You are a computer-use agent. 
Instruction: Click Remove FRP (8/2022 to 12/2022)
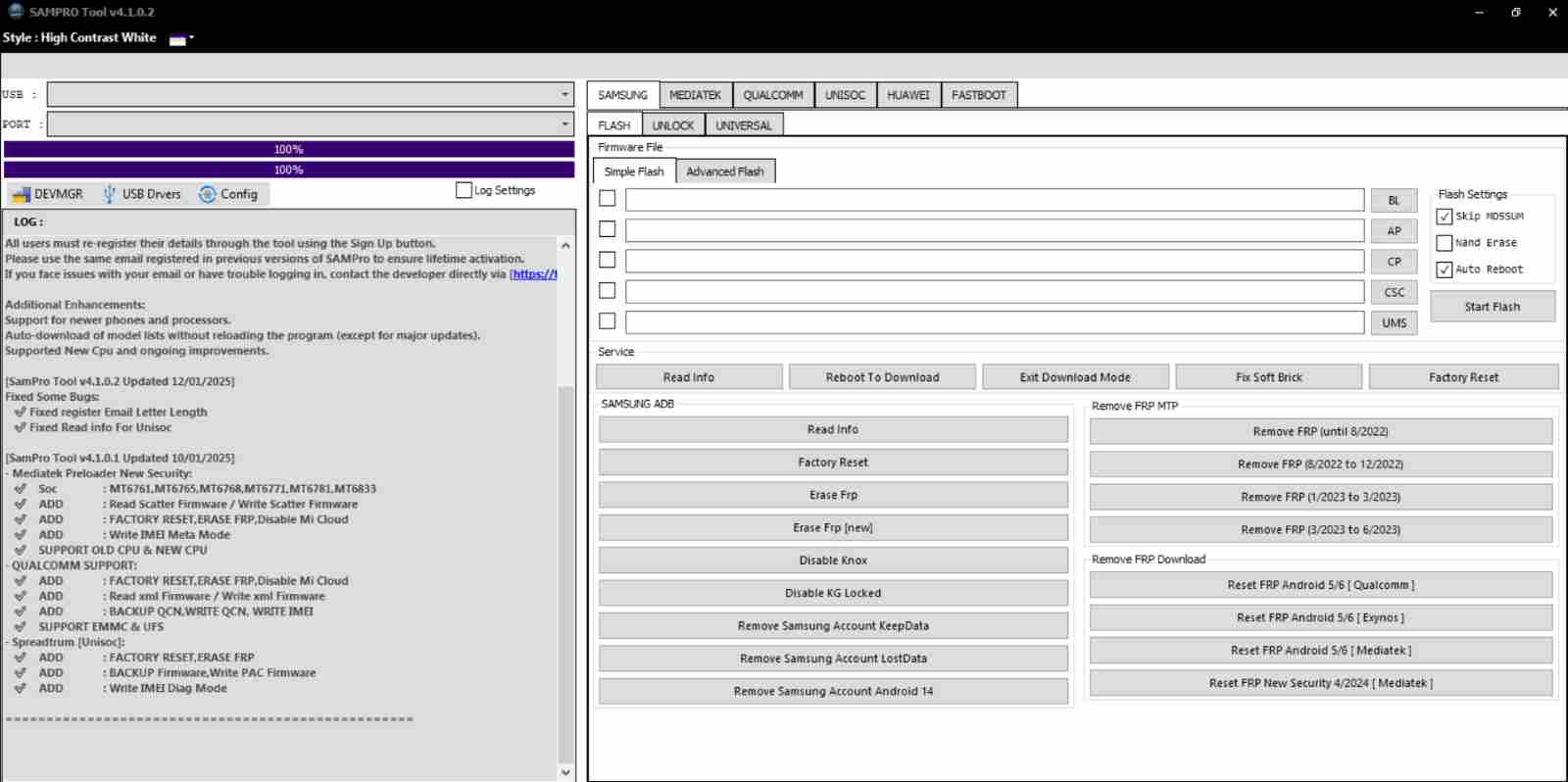(1321, 464)
